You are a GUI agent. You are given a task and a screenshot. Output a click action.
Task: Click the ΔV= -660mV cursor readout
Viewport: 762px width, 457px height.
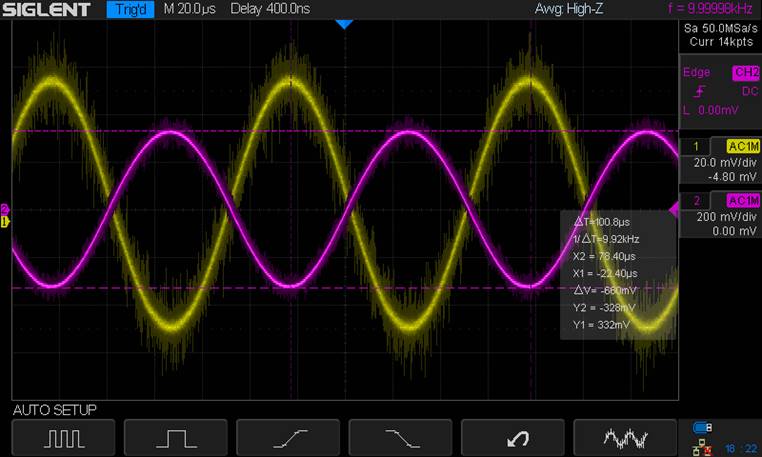tap(605, 290)
